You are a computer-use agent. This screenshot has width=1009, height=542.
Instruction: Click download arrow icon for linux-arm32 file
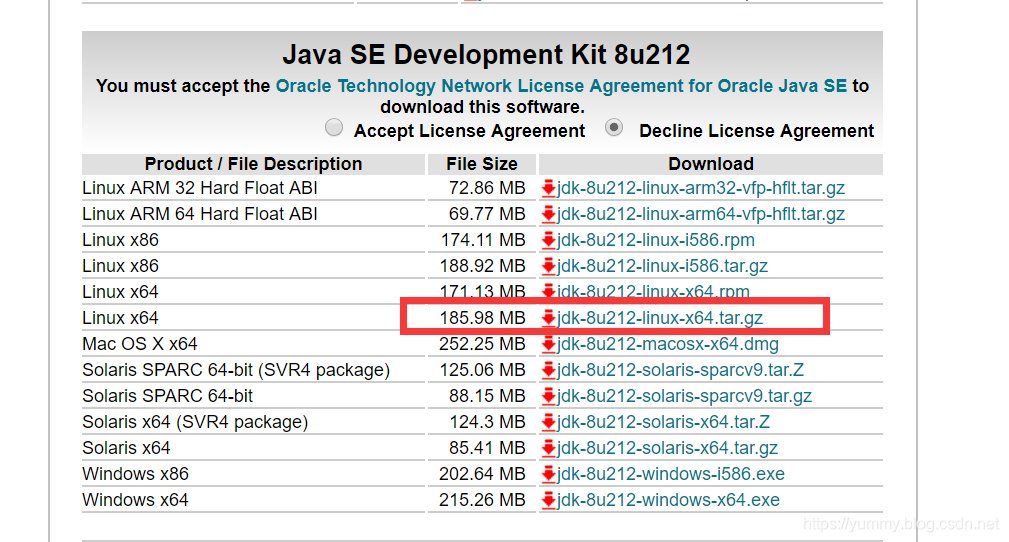pyautogui.click(x=549, y=189)
